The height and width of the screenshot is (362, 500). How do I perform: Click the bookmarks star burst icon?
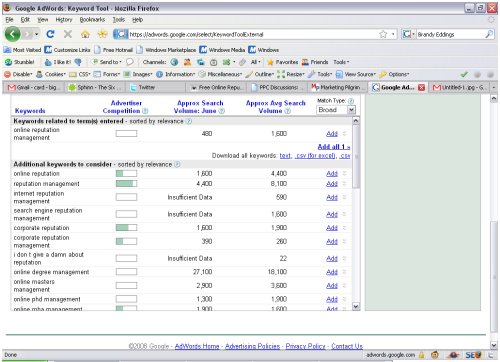(x=103, y=34)
